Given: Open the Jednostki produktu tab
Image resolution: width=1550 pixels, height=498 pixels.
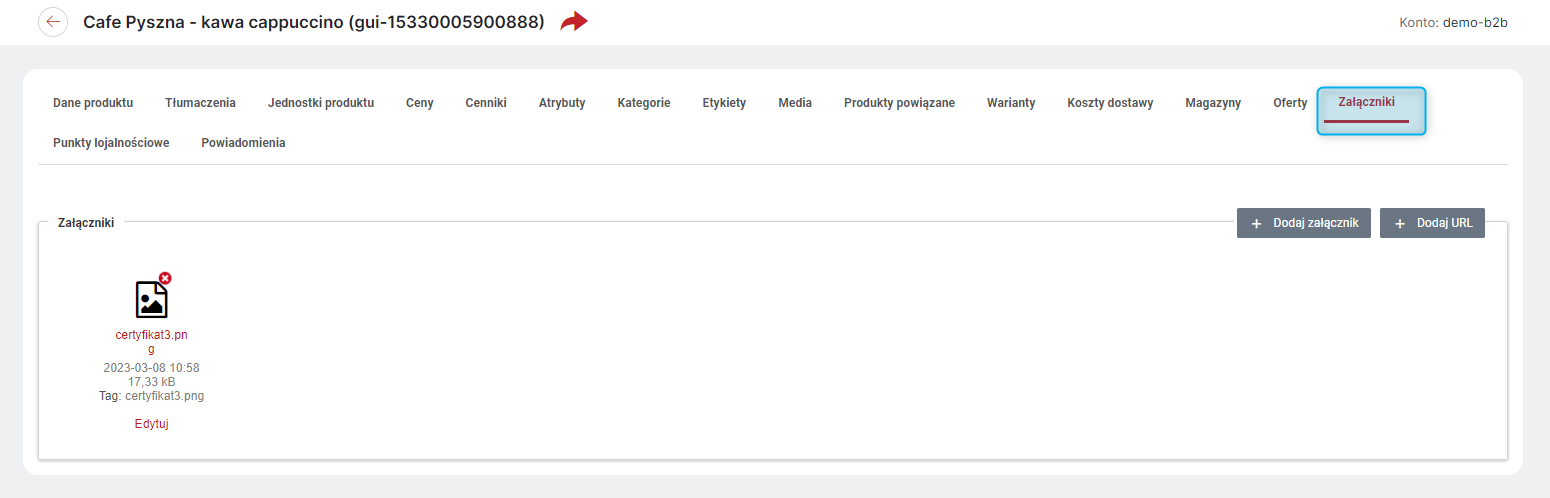Looking at the screenshot, I should pyautogui.click(x=321, y=103).
